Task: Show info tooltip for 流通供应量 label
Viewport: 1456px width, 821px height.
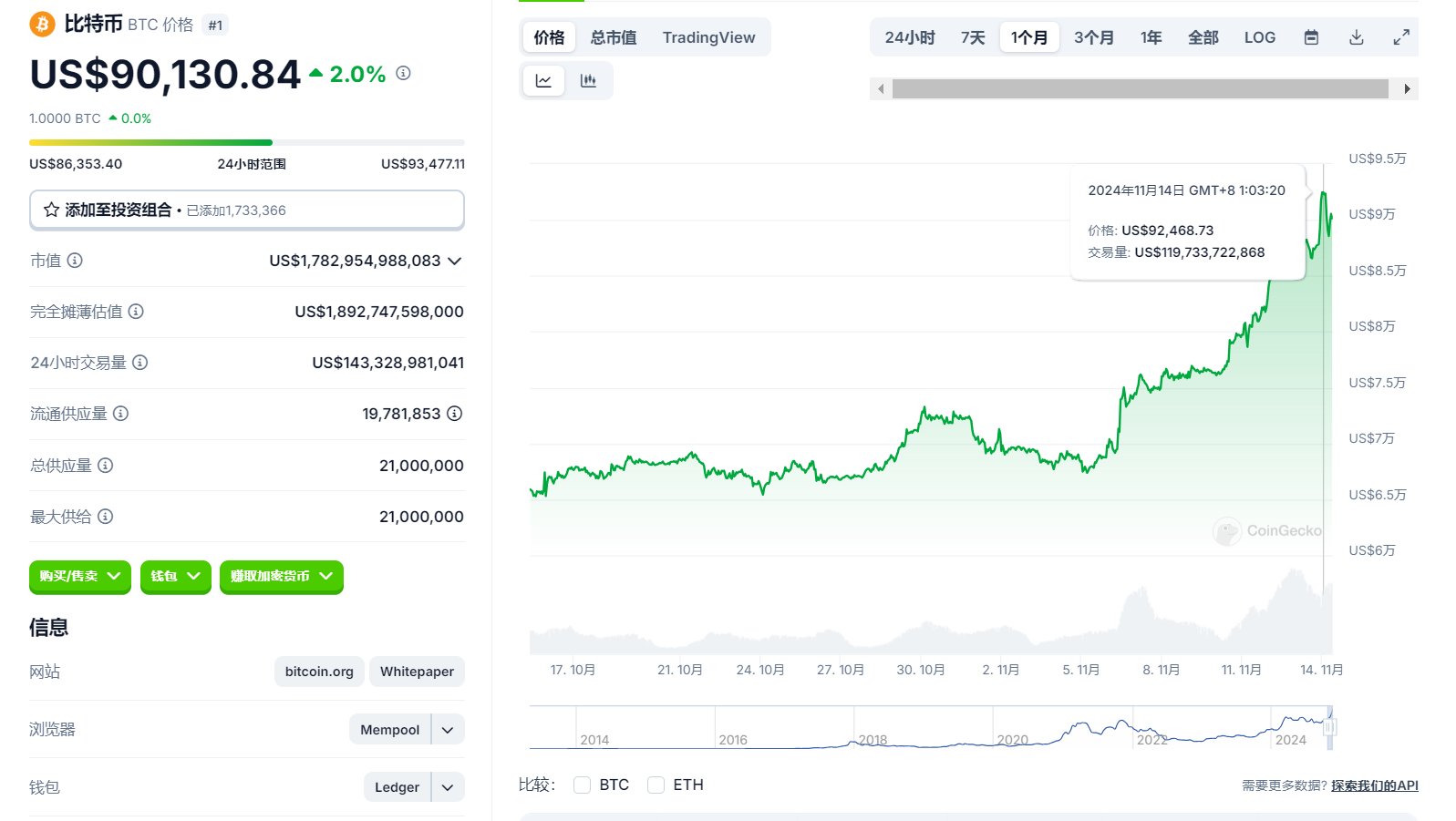Action: 120,414
